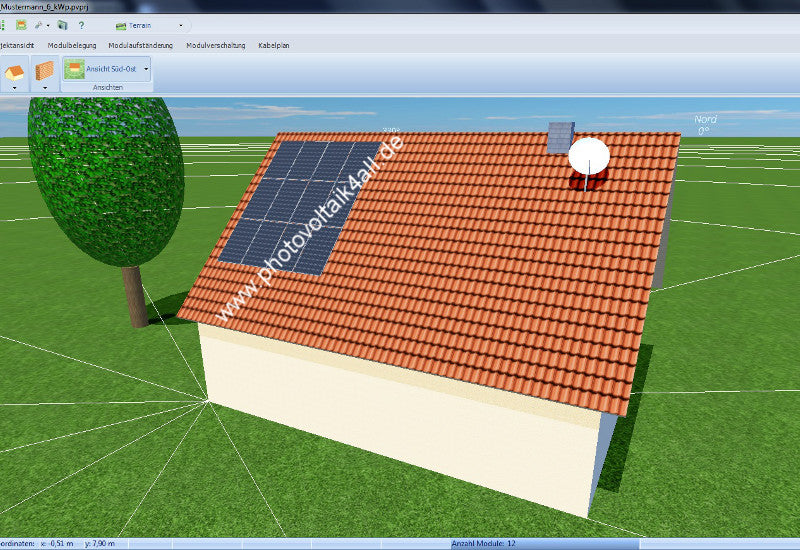Click the x coordinate -0,51 m in status bar
The width and height of the screenshot is (800, 550).
(x=57, y=544)
